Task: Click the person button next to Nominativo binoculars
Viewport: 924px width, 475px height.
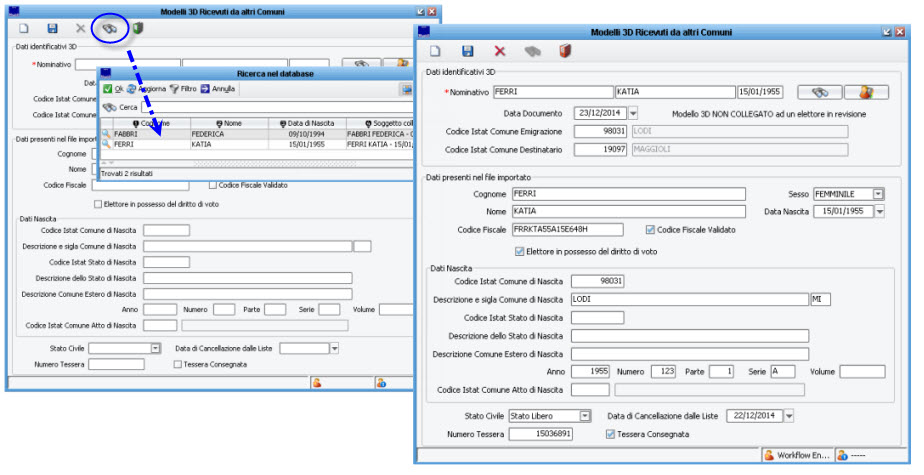Action: coord(866,92)
